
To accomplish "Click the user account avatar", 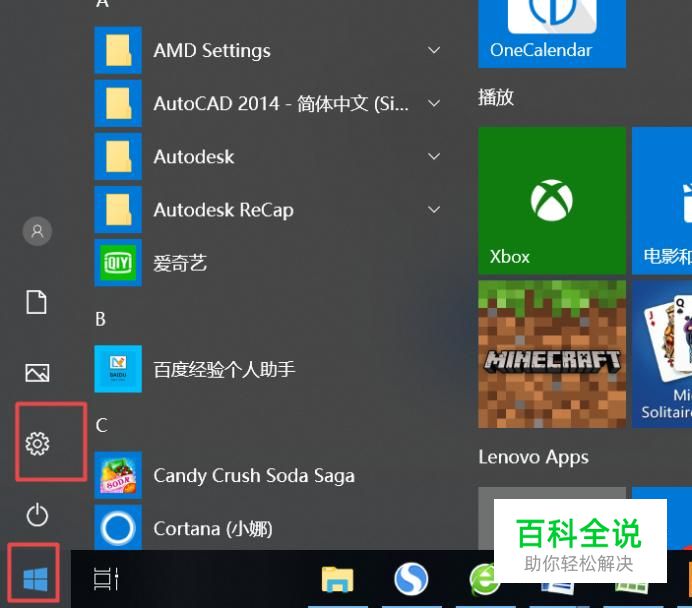I will [x=37, y=231].
